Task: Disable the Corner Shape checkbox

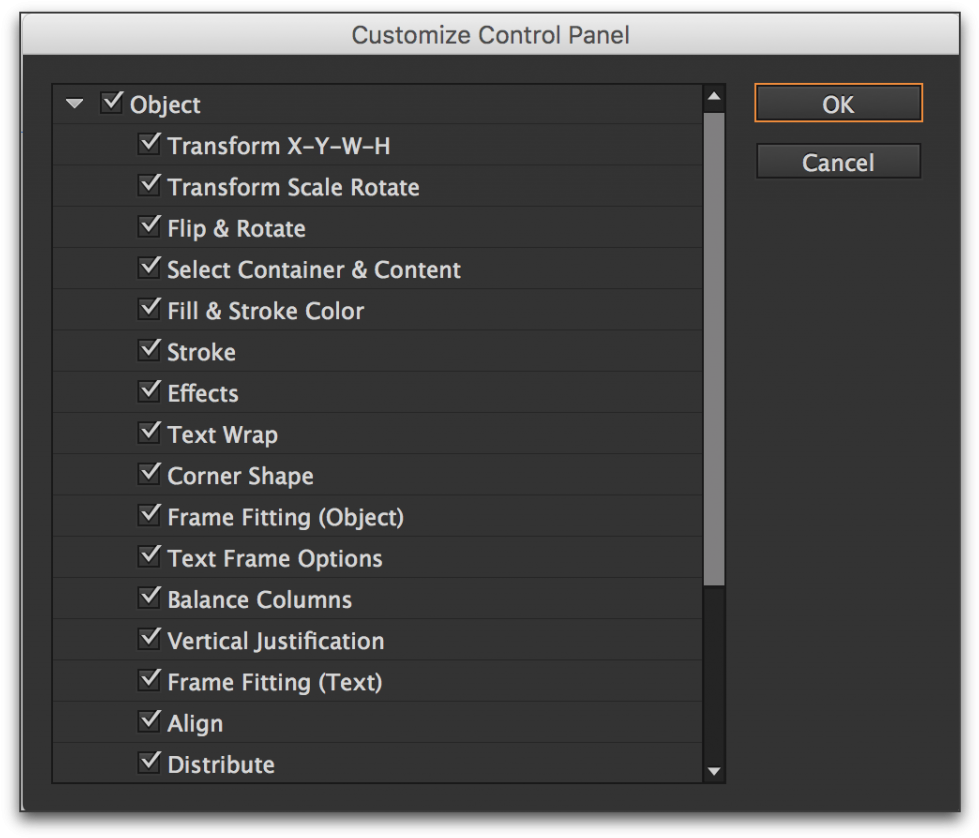Action: pyautogui.click(x=149, y=474)
